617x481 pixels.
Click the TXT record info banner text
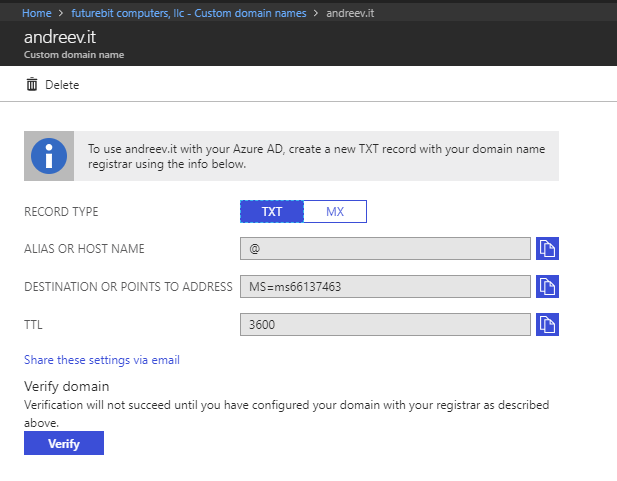tap(316, 156)
